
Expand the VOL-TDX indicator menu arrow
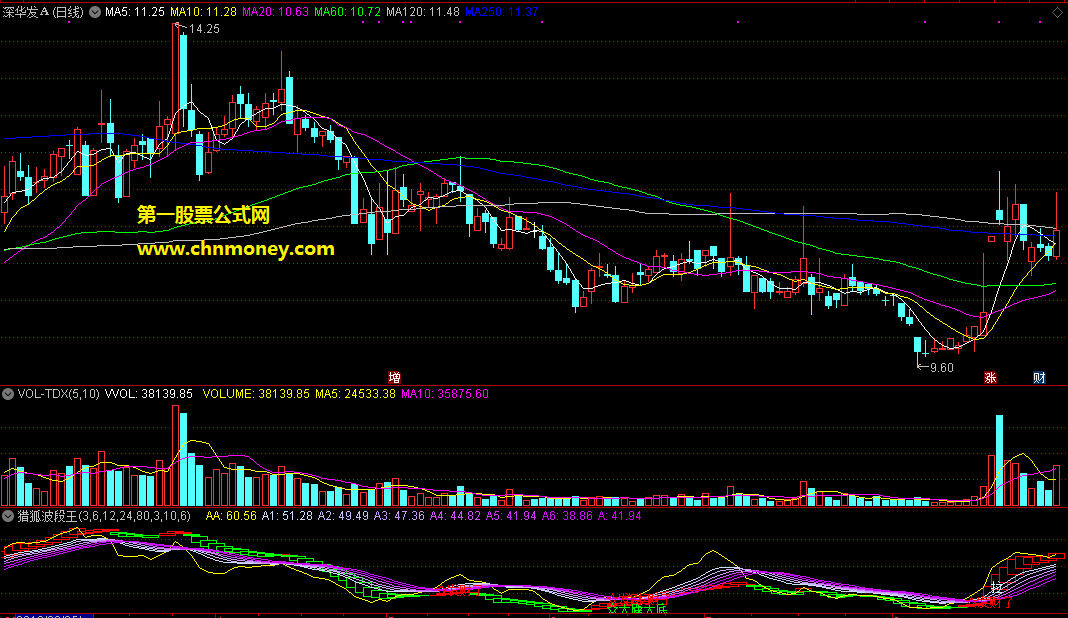[7, 394]
